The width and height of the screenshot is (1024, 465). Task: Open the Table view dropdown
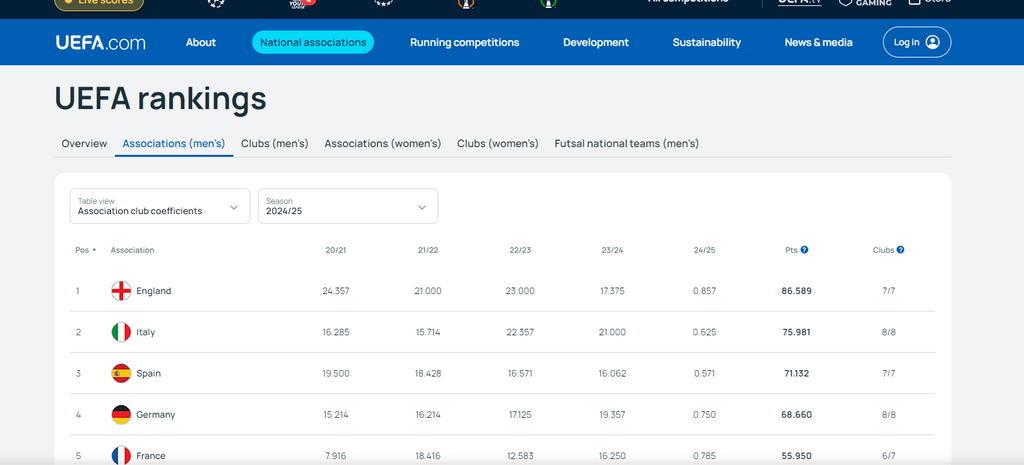160,206
